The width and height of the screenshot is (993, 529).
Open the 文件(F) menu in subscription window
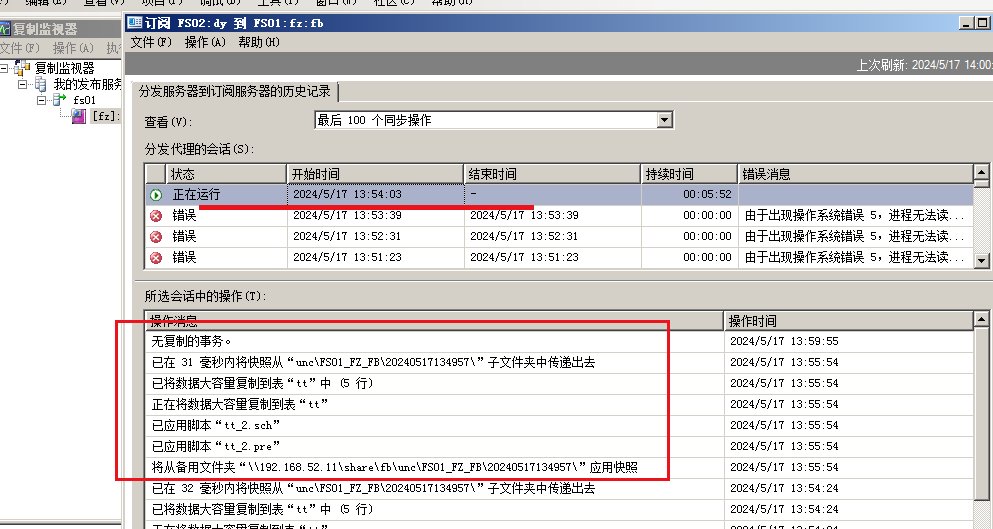tap(151, 42)
